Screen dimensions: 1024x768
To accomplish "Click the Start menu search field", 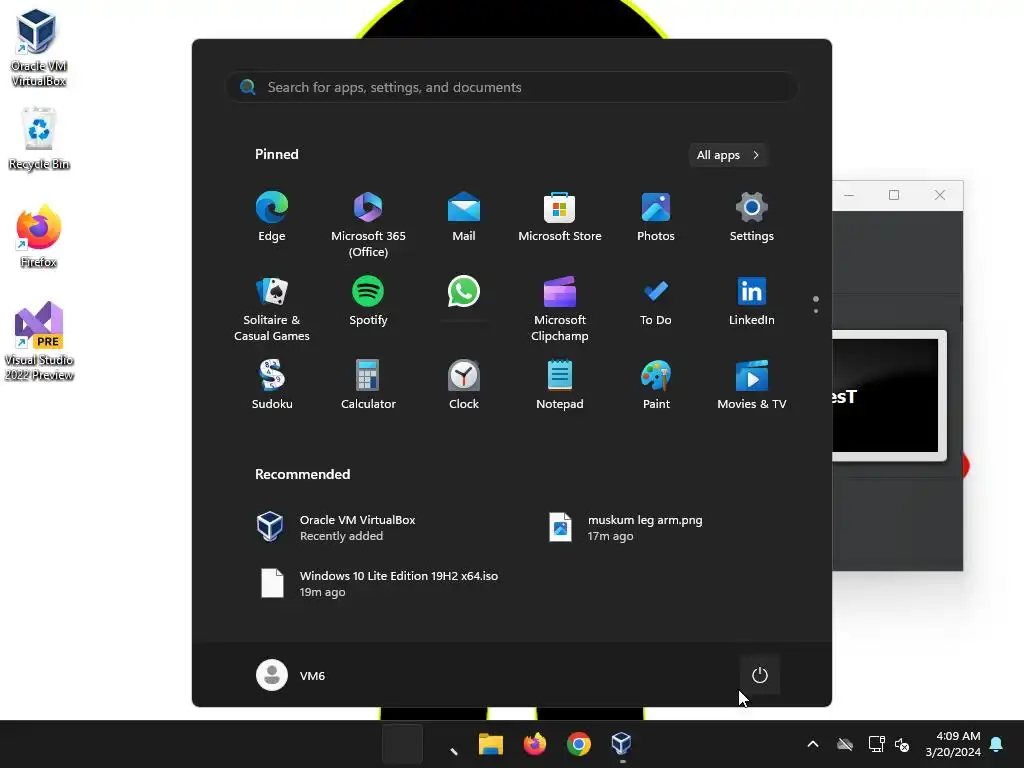I will (511, 88).
